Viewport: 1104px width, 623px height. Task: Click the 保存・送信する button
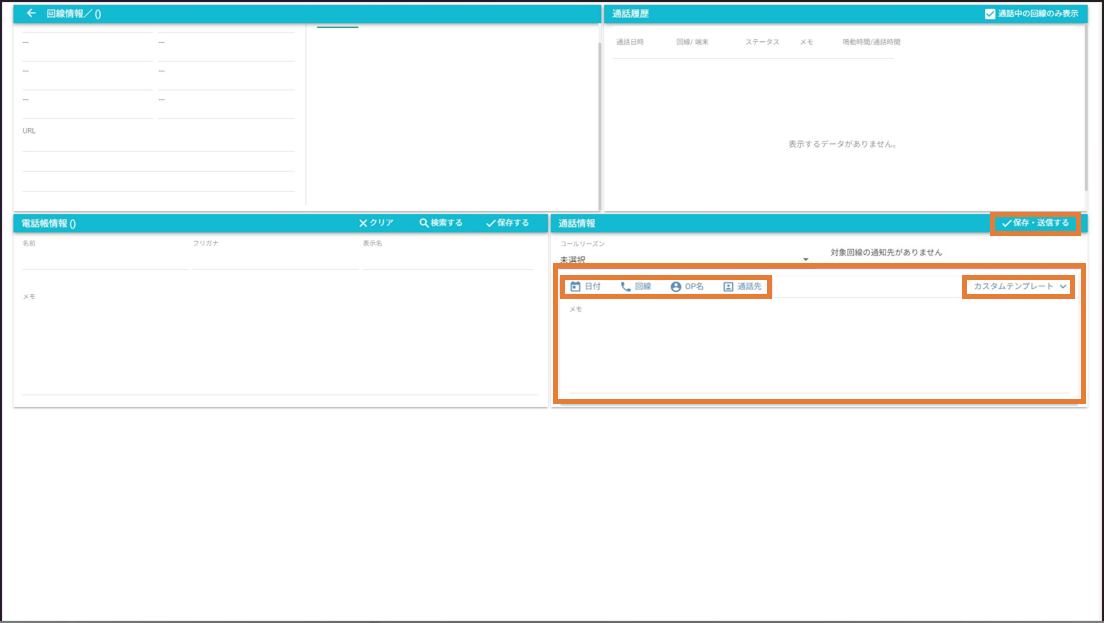(1035, 223)
